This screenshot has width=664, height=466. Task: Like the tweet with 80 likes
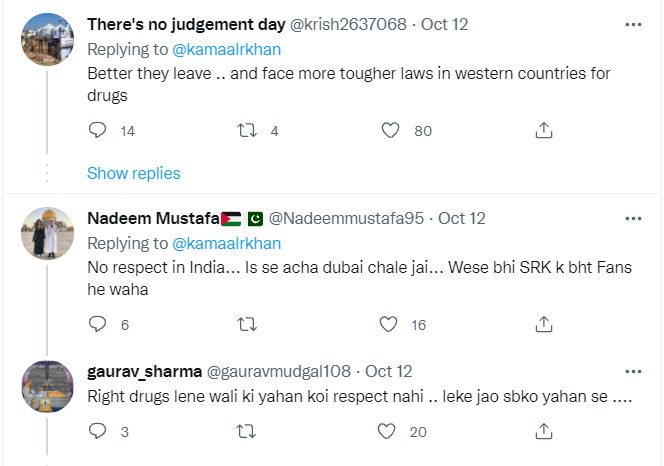point(392,130)
